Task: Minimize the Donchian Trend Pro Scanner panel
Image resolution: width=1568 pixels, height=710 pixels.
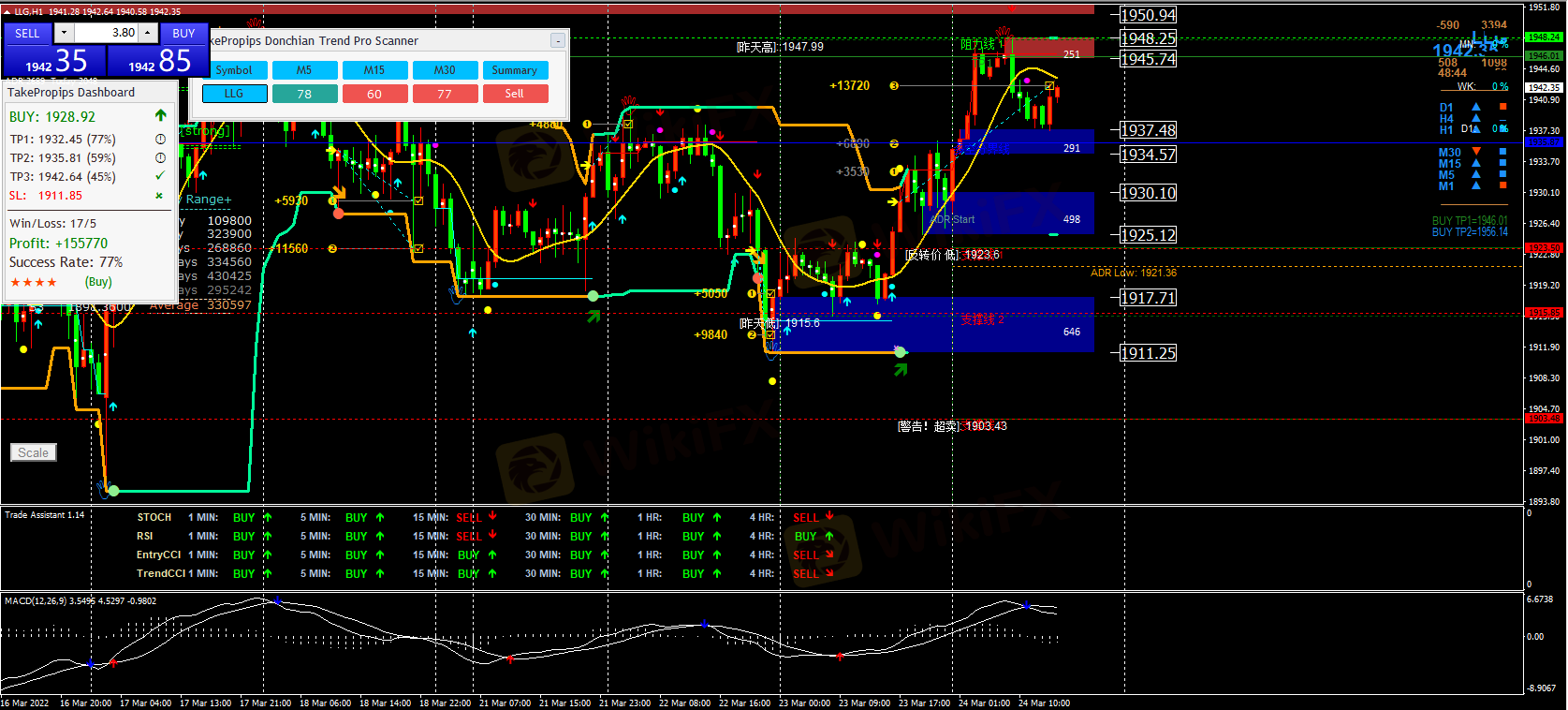Action: click(x=557, y=41)
